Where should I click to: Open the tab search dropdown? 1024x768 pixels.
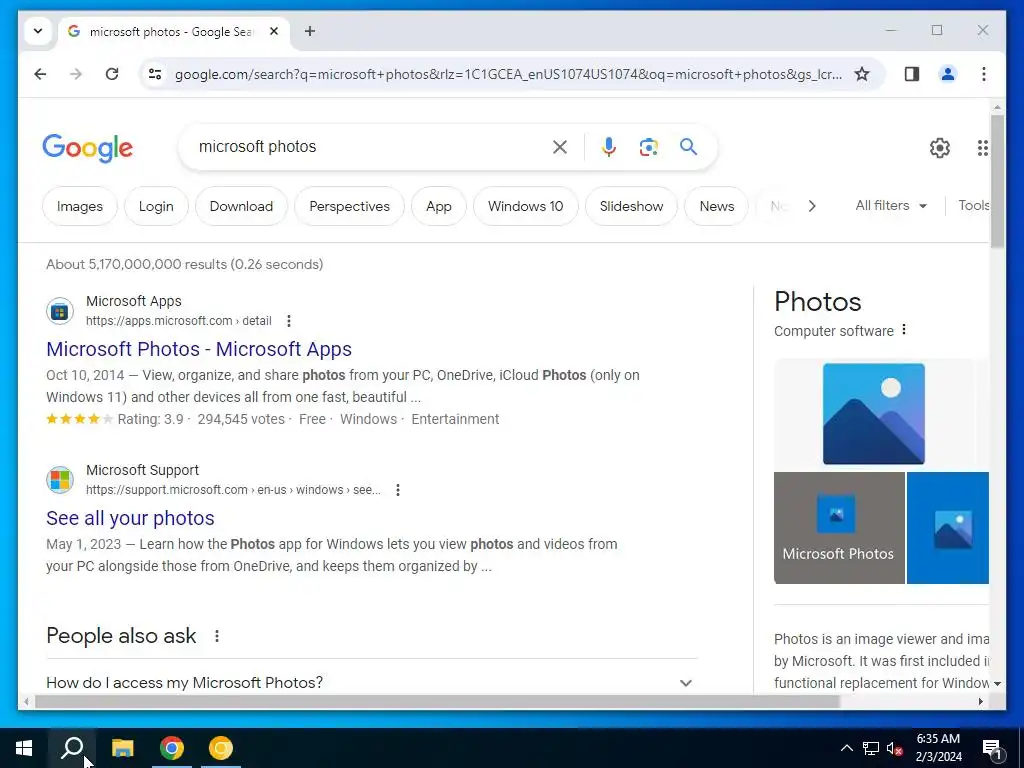coord(38,31)
